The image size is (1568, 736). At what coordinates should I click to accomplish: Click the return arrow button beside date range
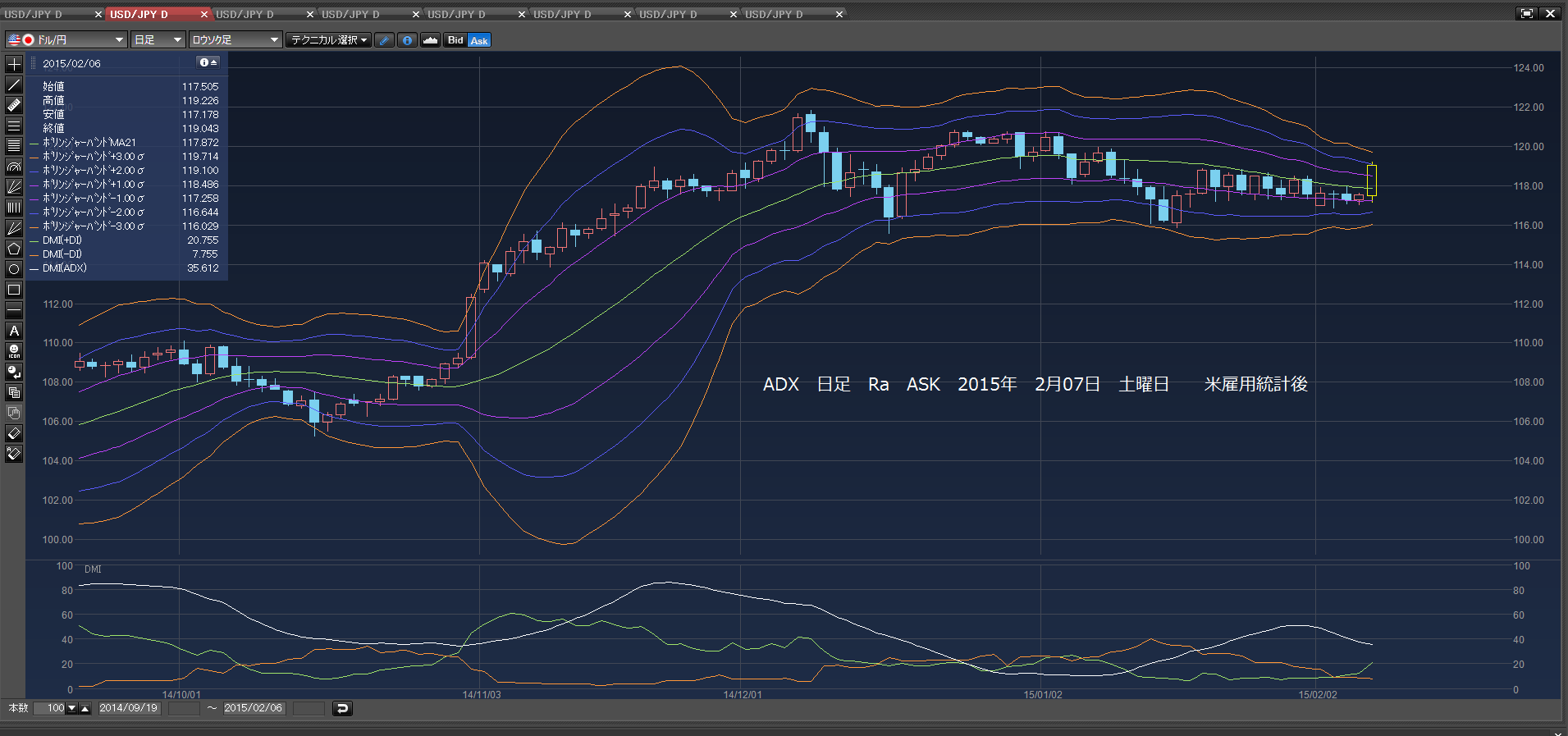pyautogui.click(x=342, y=708)
